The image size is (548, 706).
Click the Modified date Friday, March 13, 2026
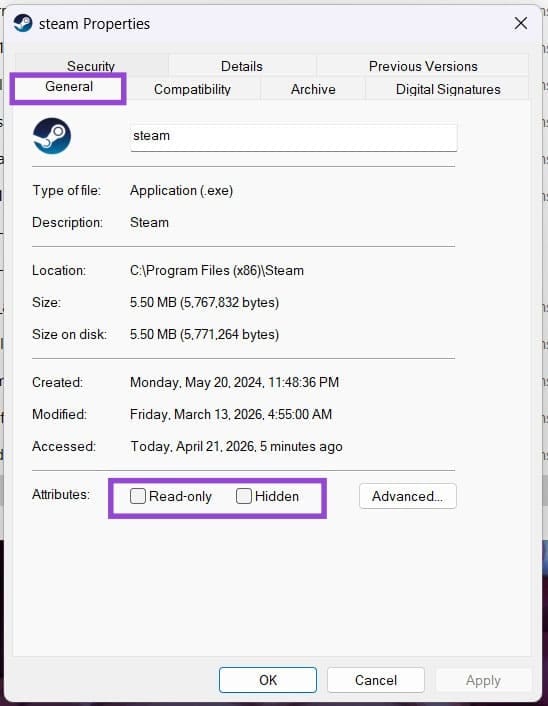coord(231,414)
